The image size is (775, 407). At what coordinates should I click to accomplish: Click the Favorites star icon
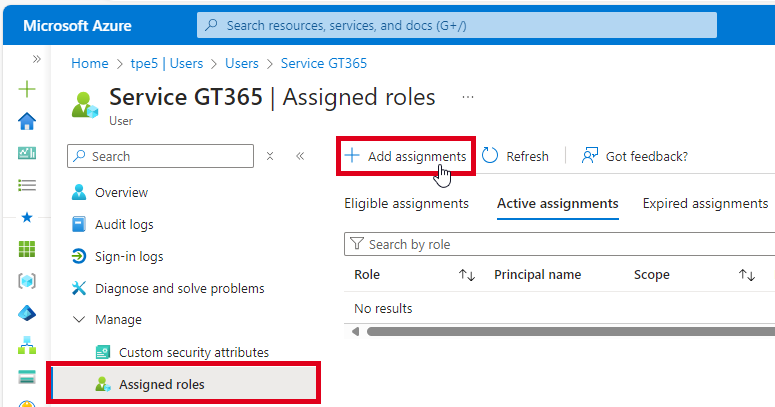pos(27,217)
